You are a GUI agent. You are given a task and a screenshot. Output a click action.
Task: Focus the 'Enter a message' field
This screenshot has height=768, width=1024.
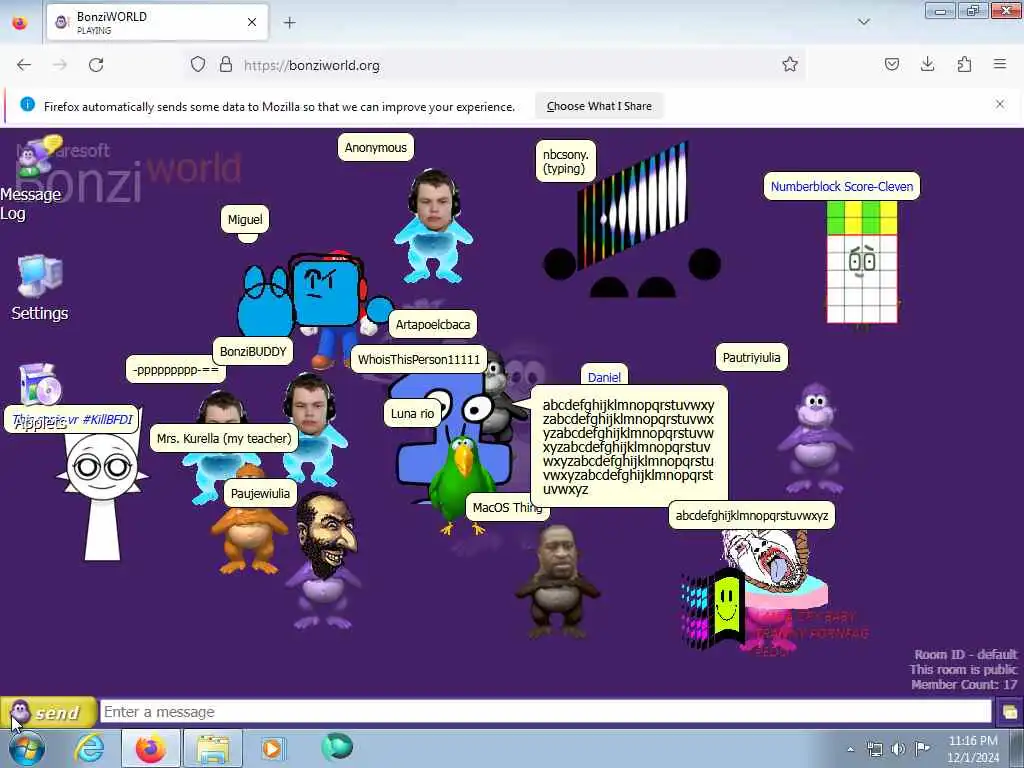tap(545, 712)
